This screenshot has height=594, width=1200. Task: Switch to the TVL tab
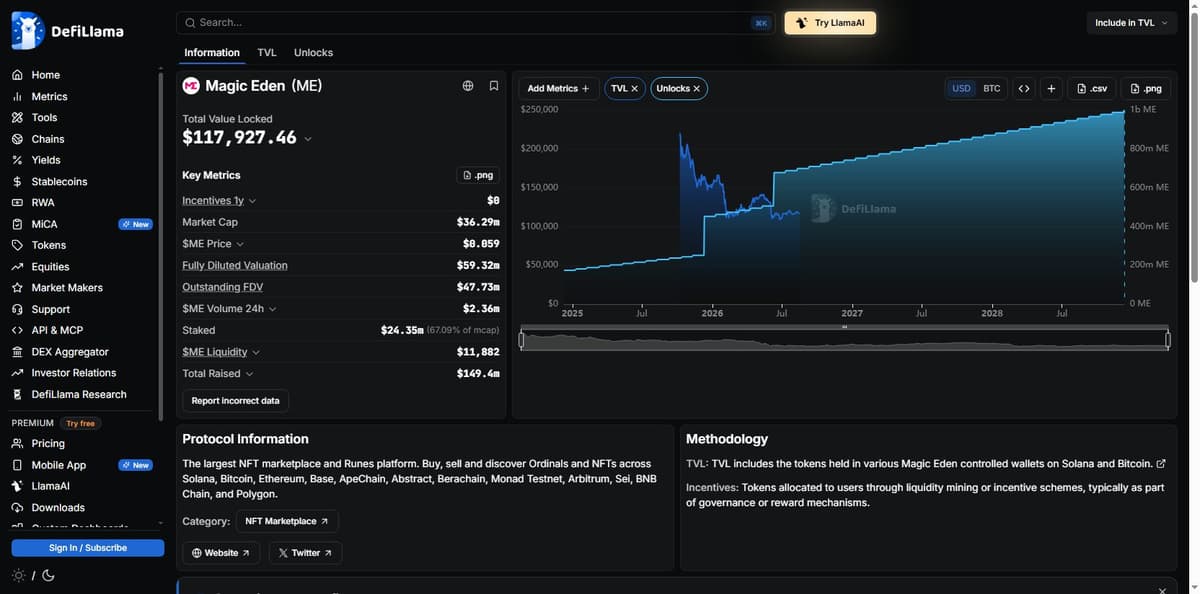(267, 52)
